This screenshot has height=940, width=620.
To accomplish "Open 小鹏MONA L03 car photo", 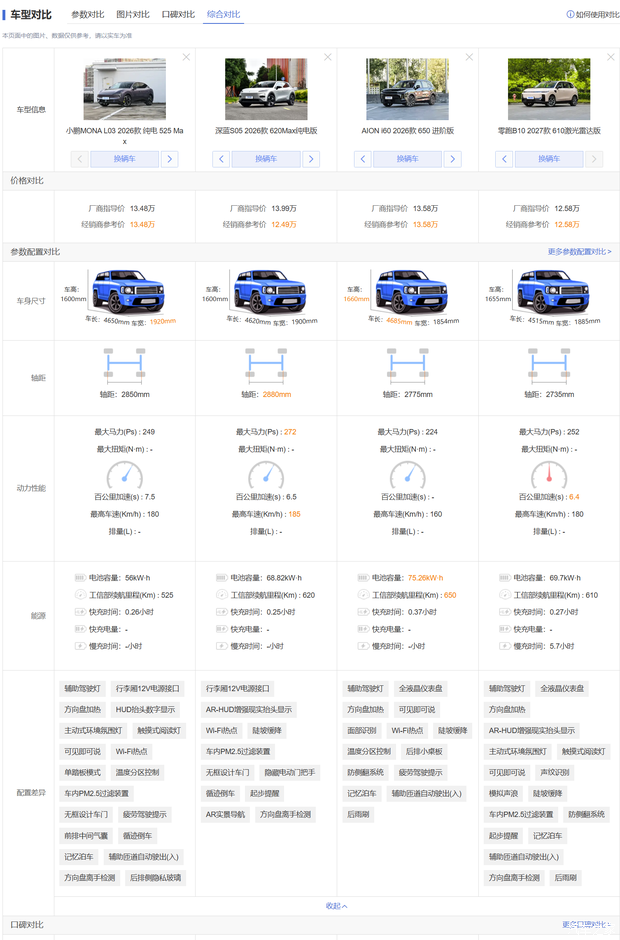I will (125, 89).
